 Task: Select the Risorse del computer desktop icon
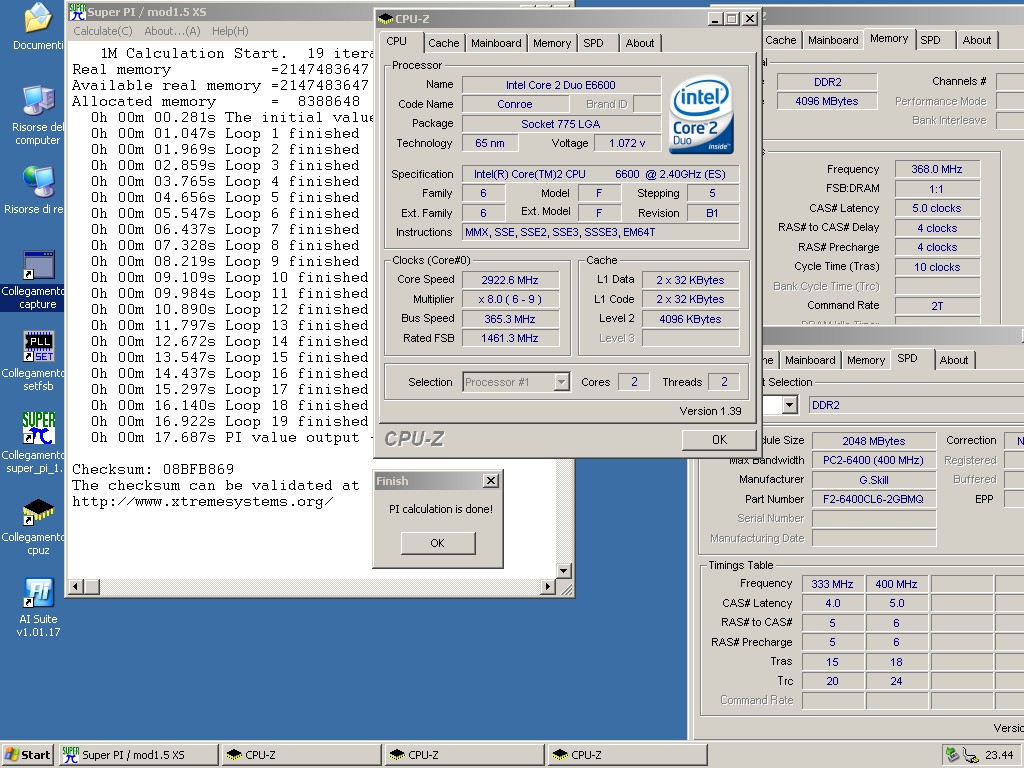pyautogui.click(x=38, y=101)
